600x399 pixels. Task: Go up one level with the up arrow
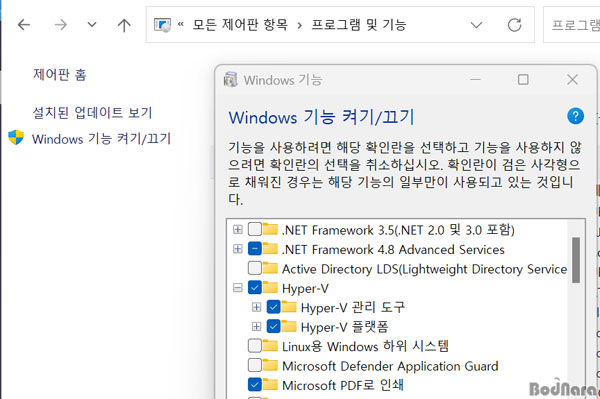point(124,25)
